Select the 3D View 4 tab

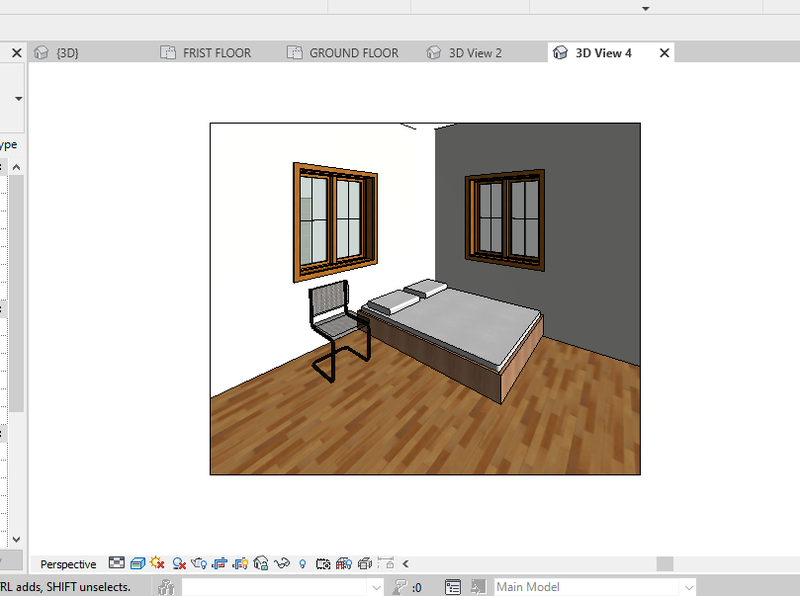coord(603,53)
